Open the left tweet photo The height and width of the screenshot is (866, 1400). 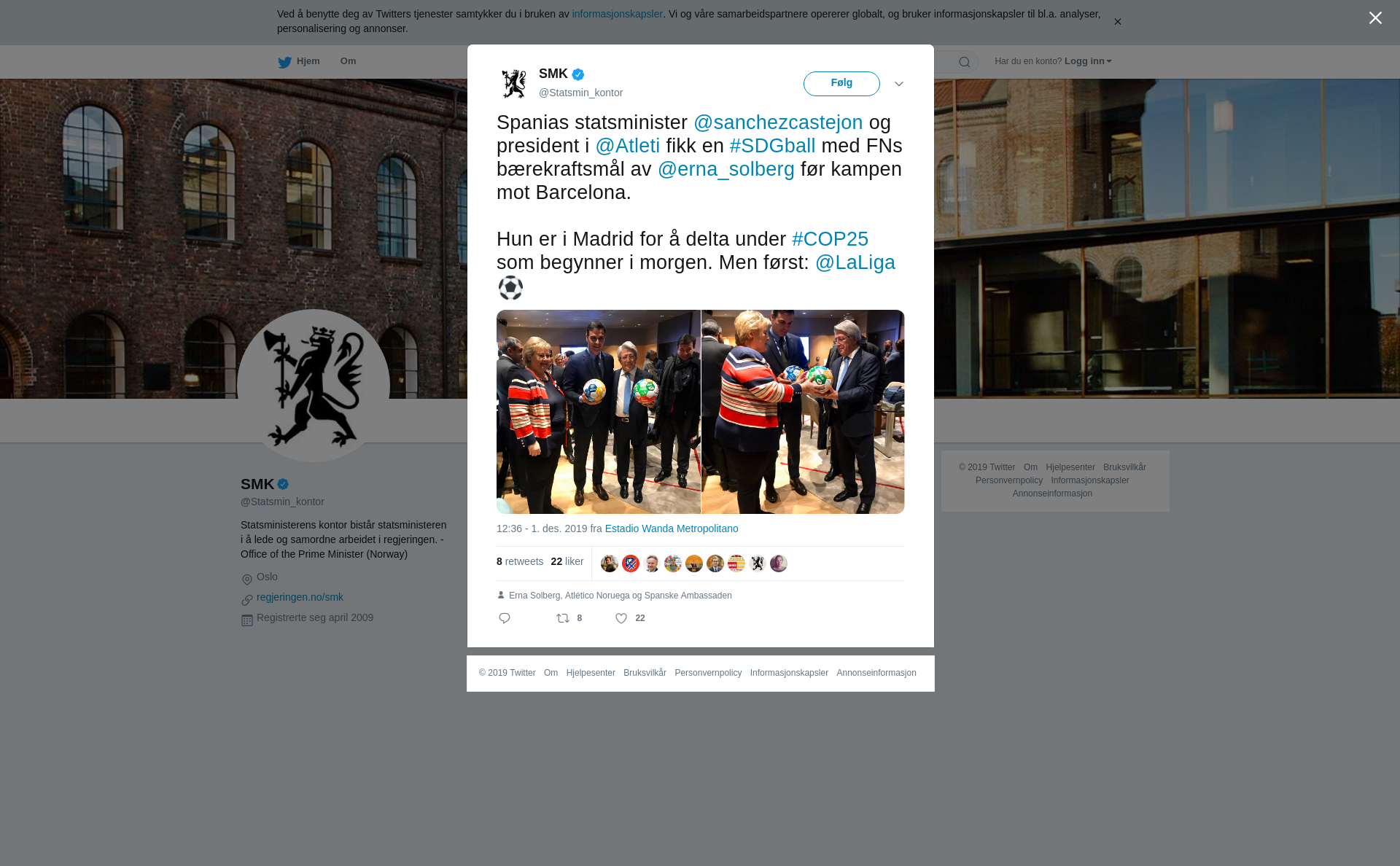(599, 412)
